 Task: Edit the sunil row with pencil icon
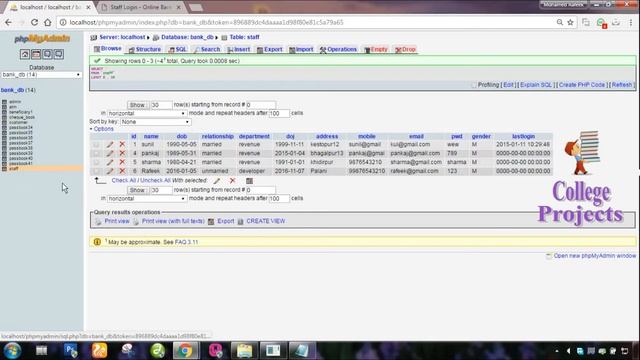[x=110, y=144]
